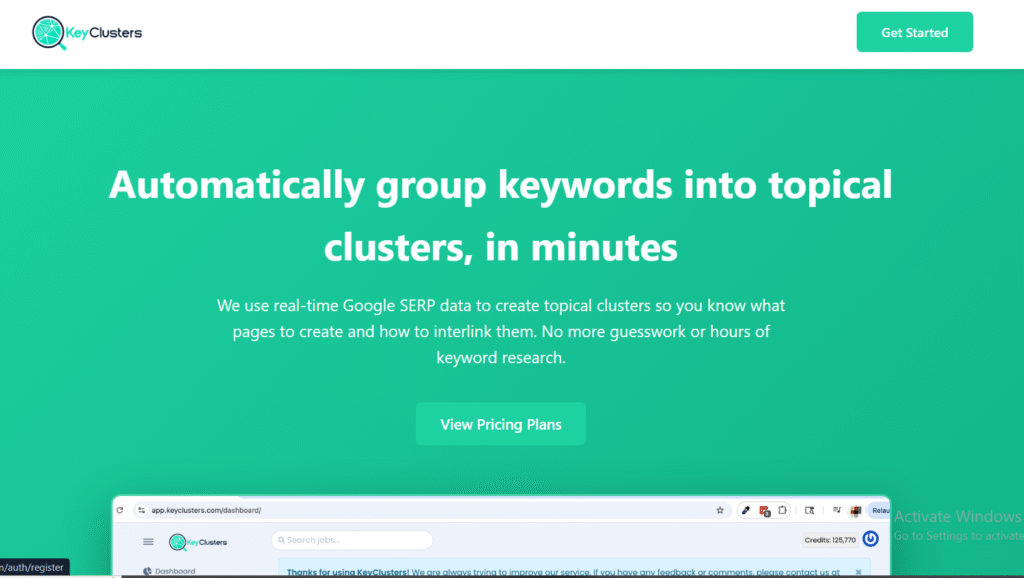This screenshot has width=1024, height=578.
Task: Click the tab search icon in the toolbar
Action: (x=810, y=510)
